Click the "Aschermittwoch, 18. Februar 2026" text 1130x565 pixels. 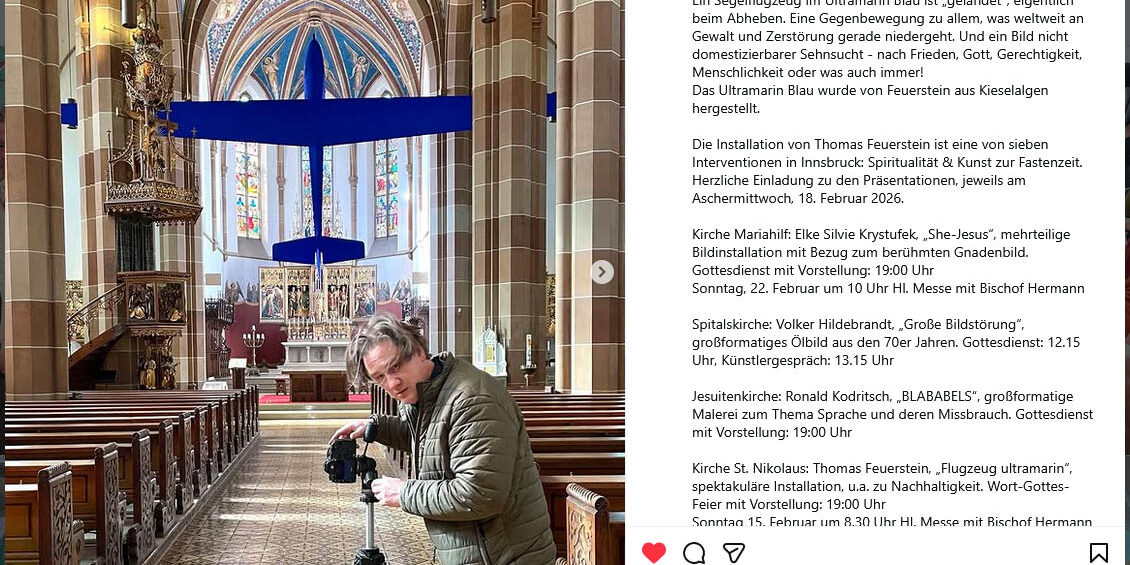click(798, 198)
